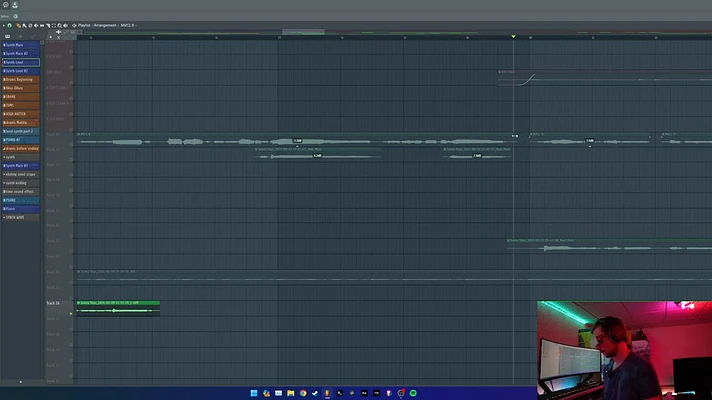
Task: Open the clip menu of the first Track 16 audio clip
Action: click(x=256, y=149)
